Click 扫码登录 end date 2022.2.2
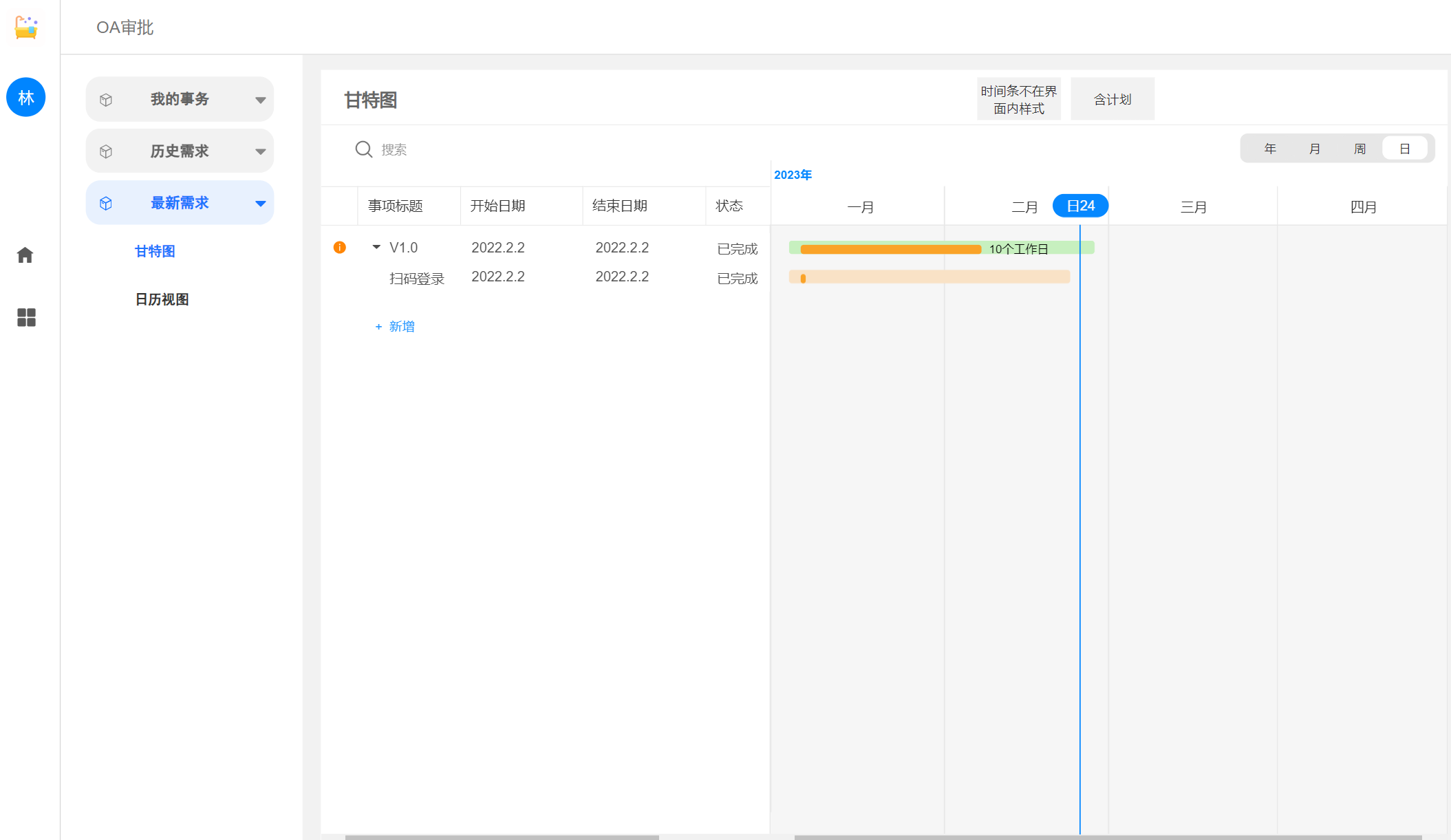The width and height of the screenshot is (1451, 840). tap(622, 277)
